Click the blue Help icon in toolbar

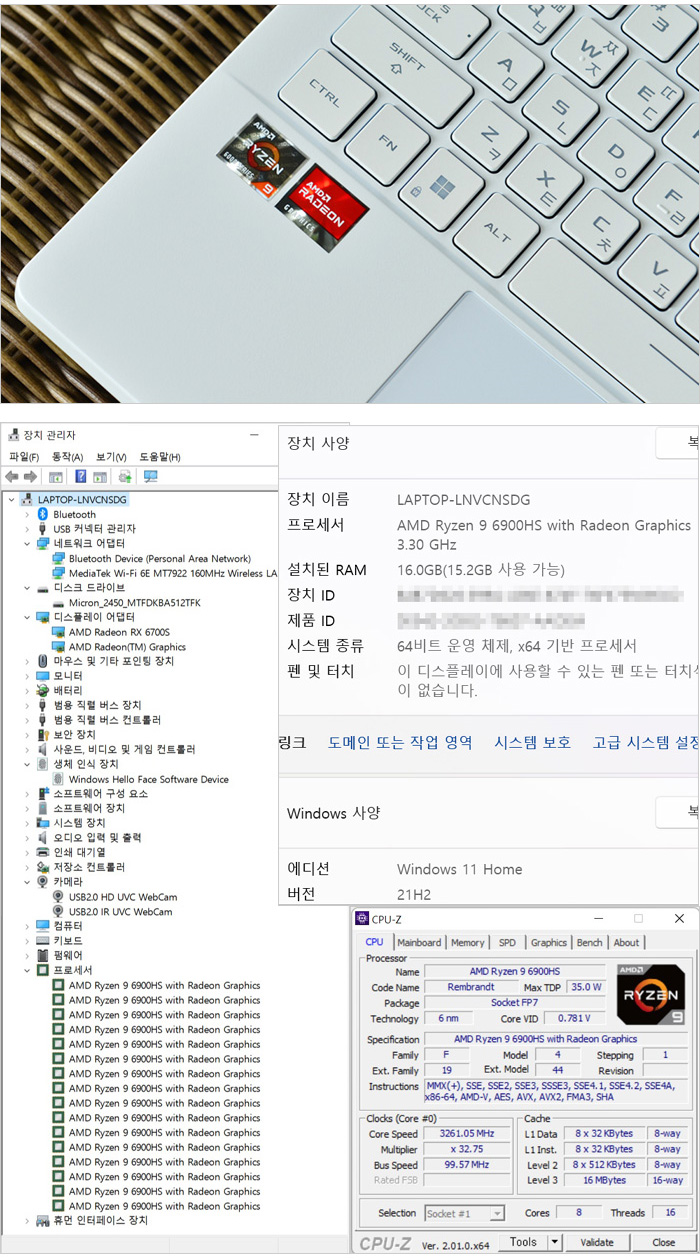pos(80,477)
